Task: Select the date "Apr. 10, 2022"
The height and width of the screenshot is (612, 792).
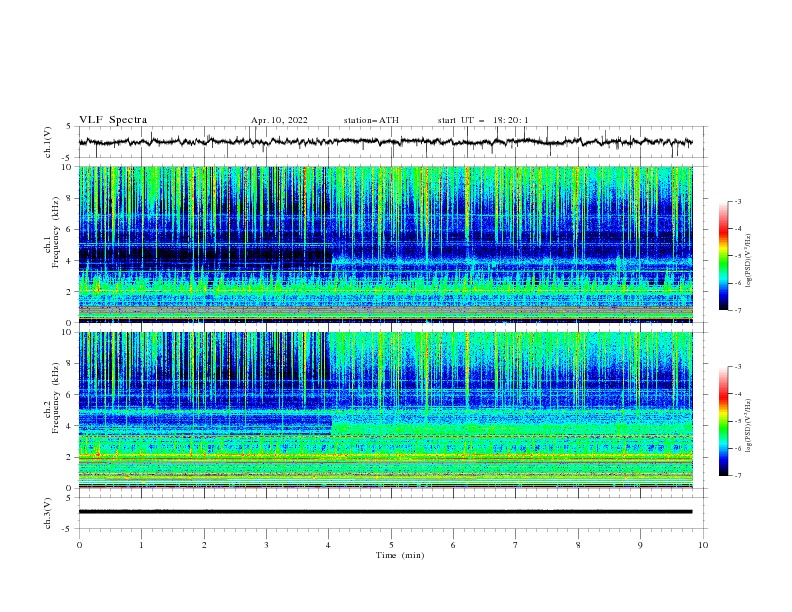Action: [x=279, y=120]
